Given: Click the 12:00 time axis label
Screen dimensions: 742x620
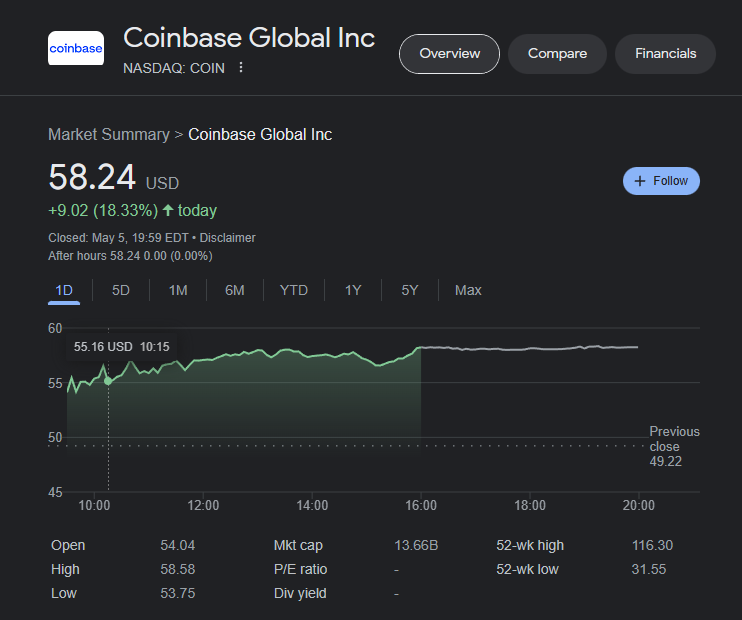Looking at the screenshot, I should pyautogui.click(x=203, y=505).
